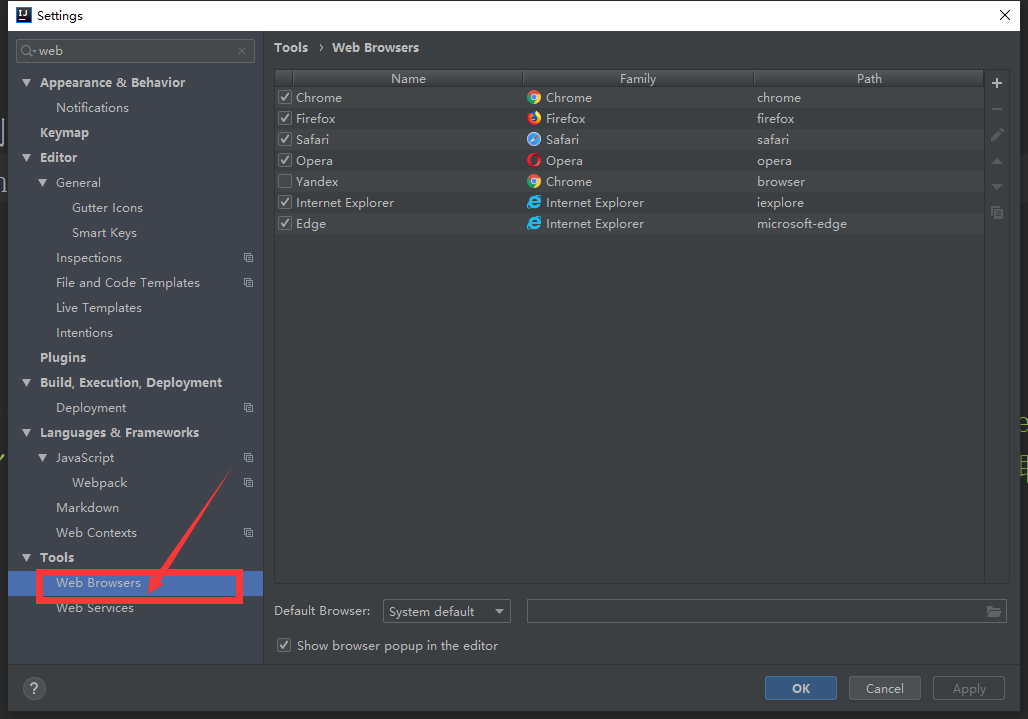Click the help question mark icon
Viewport: 1028px width, 719px height.
click(34, 688)
